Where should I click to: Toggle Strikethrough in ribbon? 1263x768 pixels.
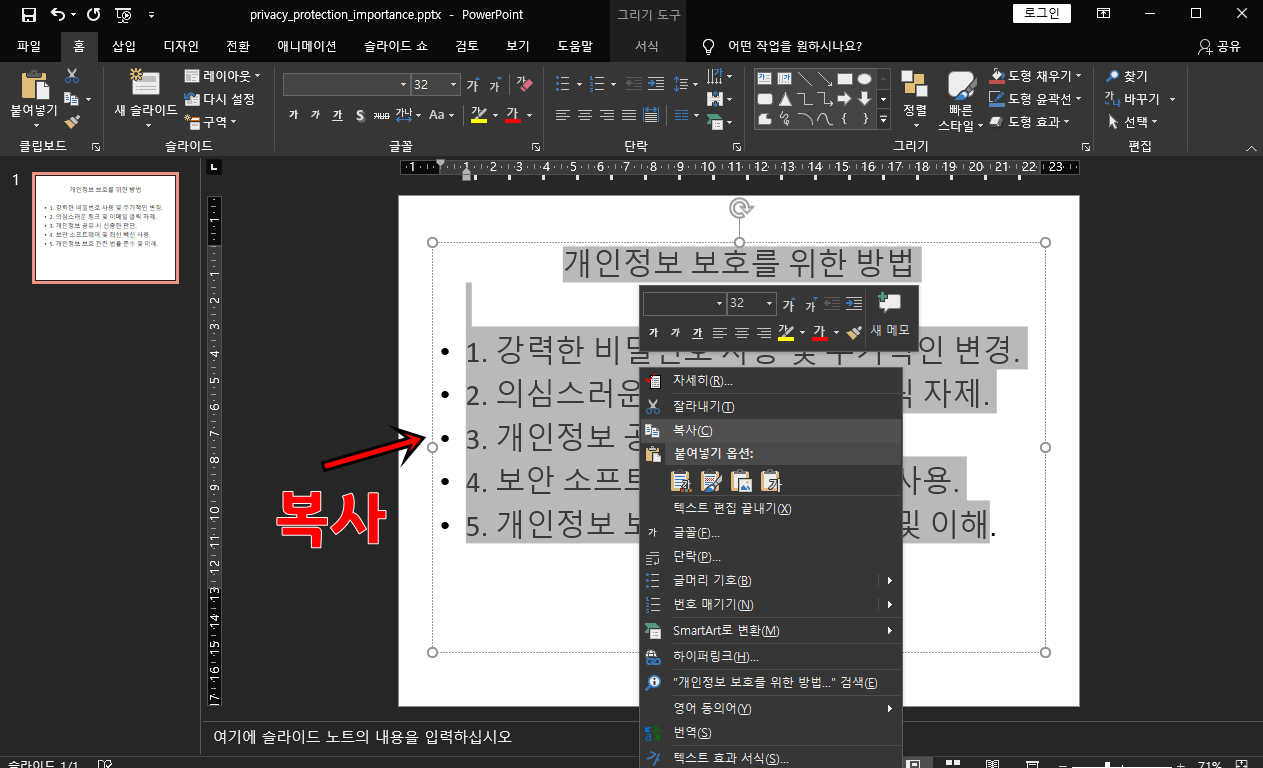coord(381,115)
